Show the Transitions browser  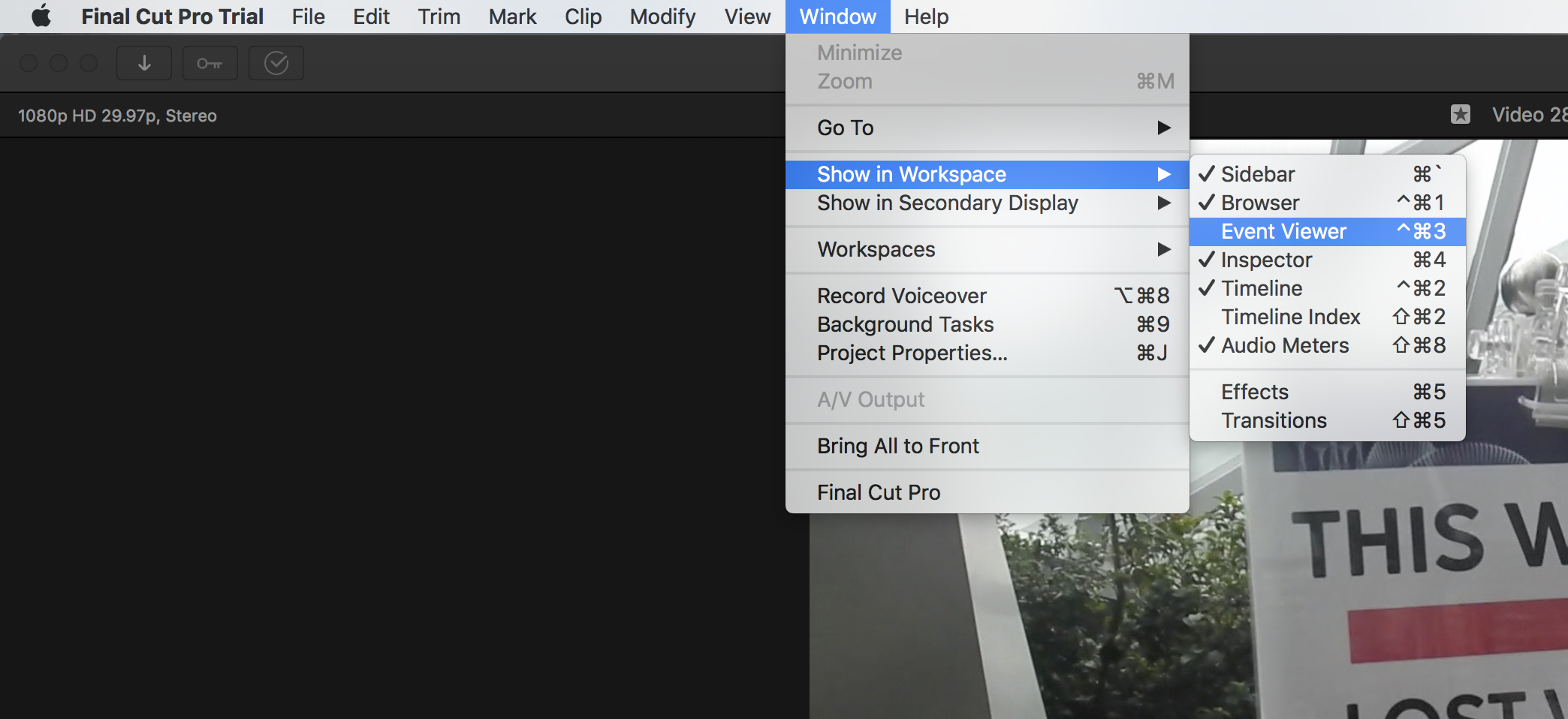click(x=1327, y=420)
